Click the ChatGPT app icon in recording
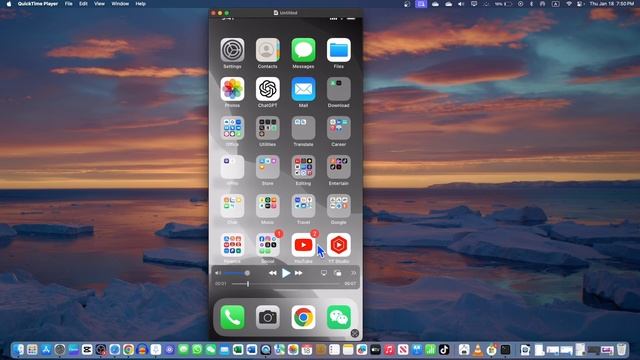This screenshot has width=640, height=360. pos(268,89)
